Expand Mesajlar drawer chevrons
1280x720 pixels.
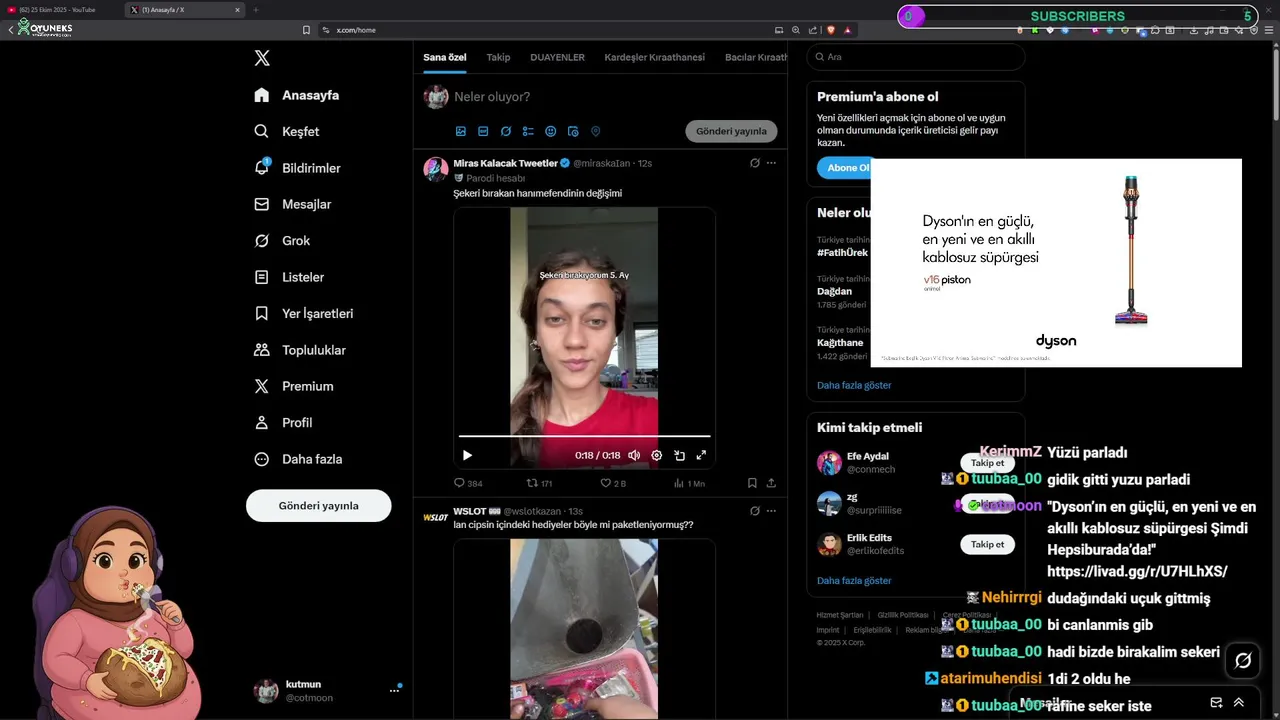[1238, 702]
